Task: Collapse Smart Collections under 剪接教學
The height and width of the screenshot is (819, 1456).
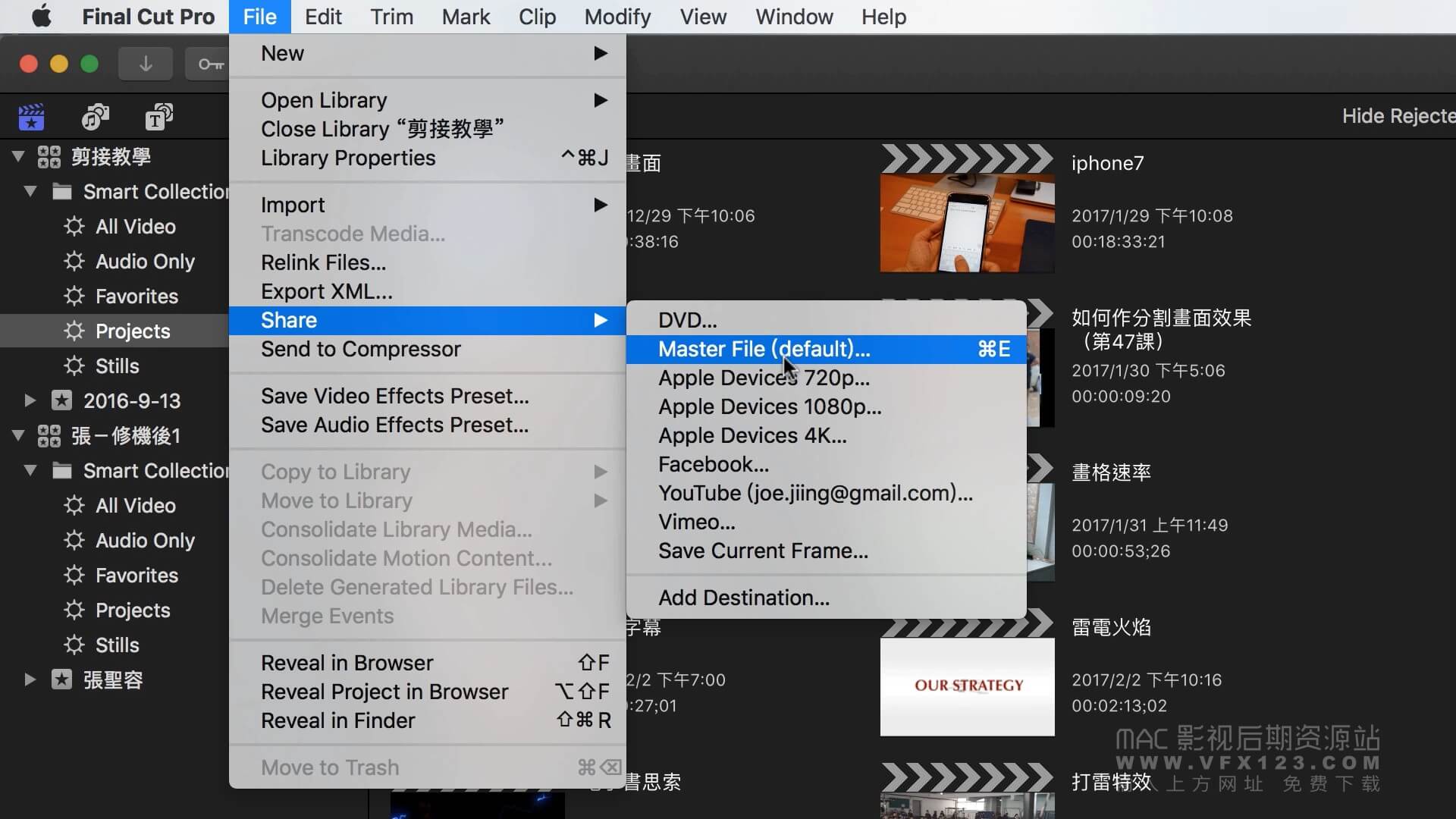Action: click(x=30, y=192)
